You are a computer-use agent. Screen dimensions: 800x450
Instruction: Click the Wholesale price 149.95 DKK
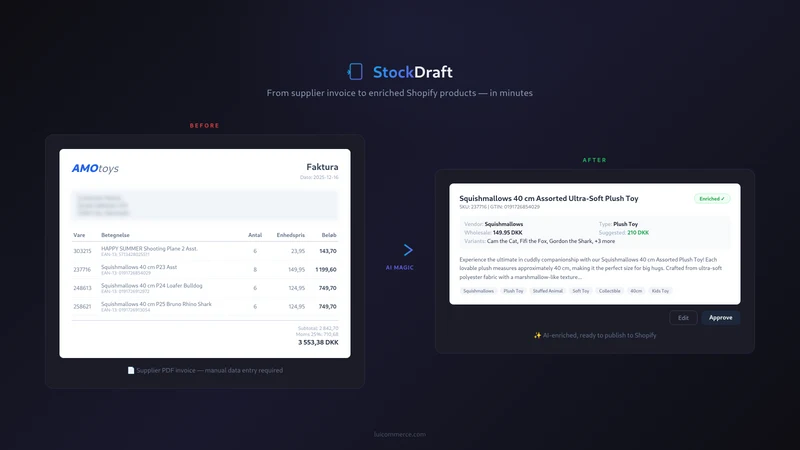tap(507, 233)
